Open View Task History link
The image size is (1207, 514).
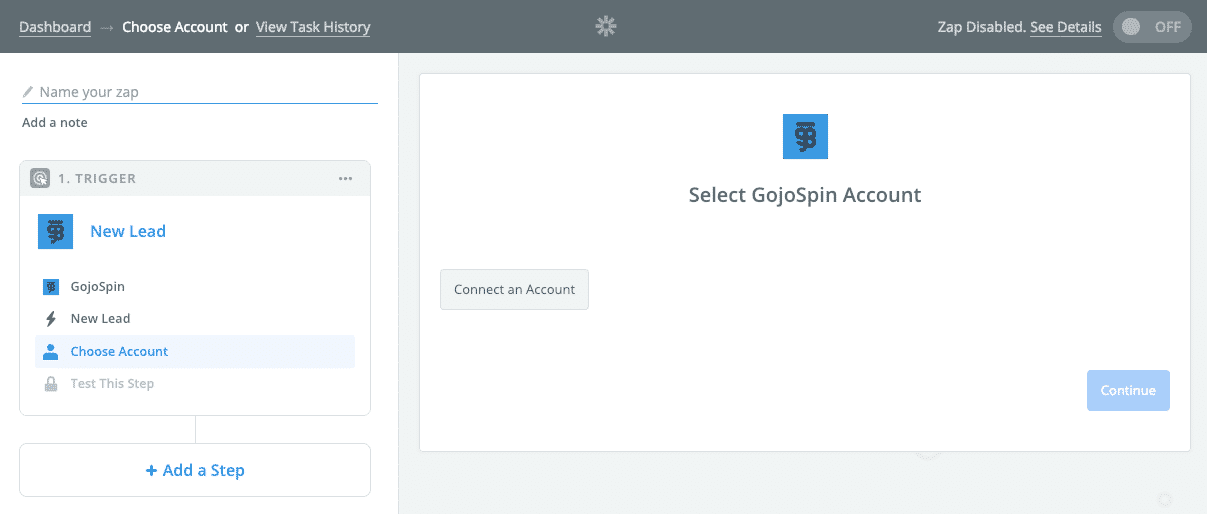pos(313,27)
